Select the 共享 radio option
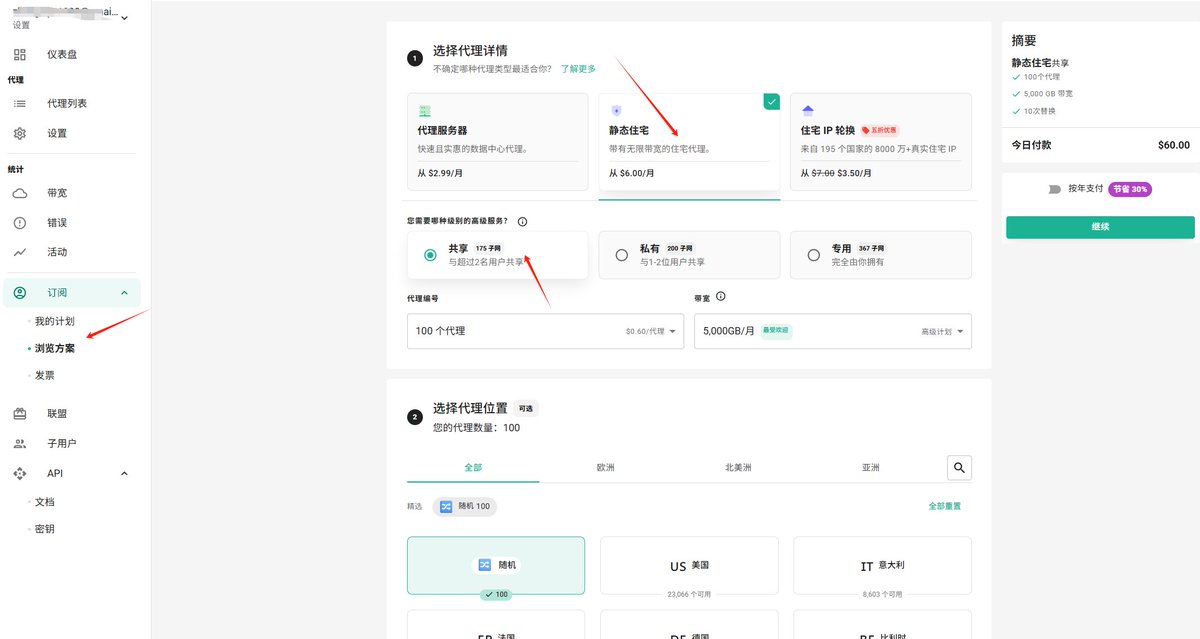The image size is (1200, 639). click(430, 255)
